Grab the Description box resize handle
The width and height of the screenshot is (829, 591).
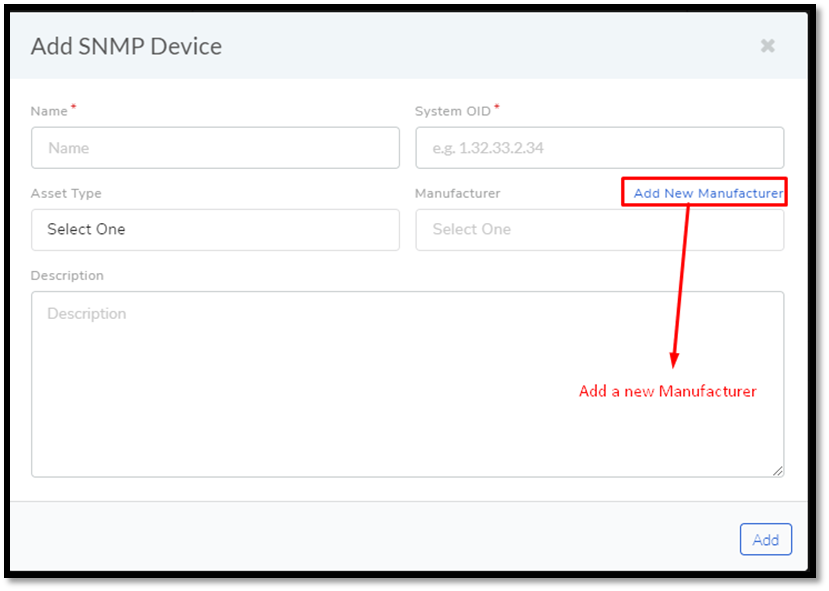click(x=777, y=471)
